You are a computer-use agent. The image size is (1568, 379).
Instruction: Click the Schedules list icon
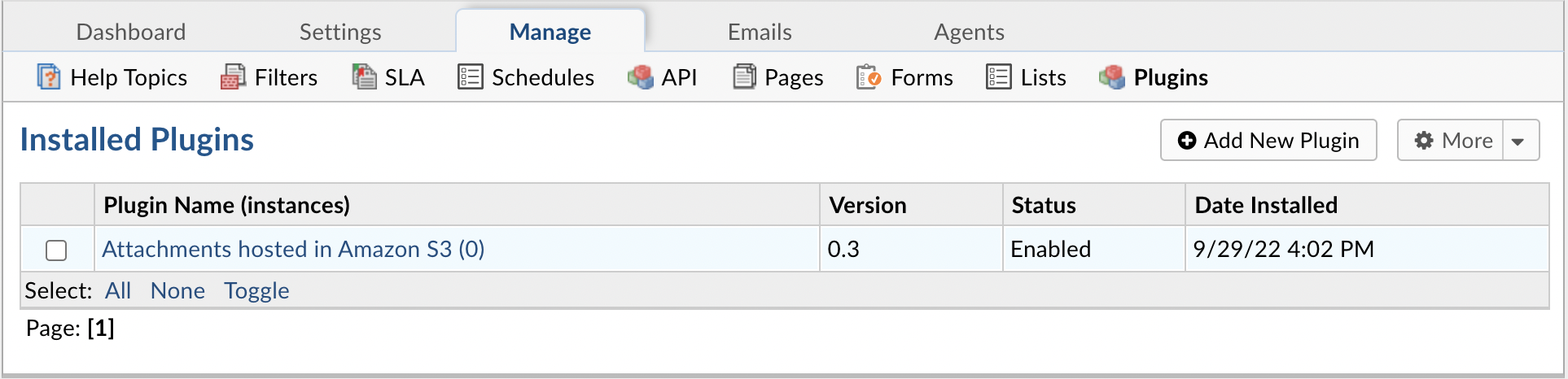pos(470,77)
